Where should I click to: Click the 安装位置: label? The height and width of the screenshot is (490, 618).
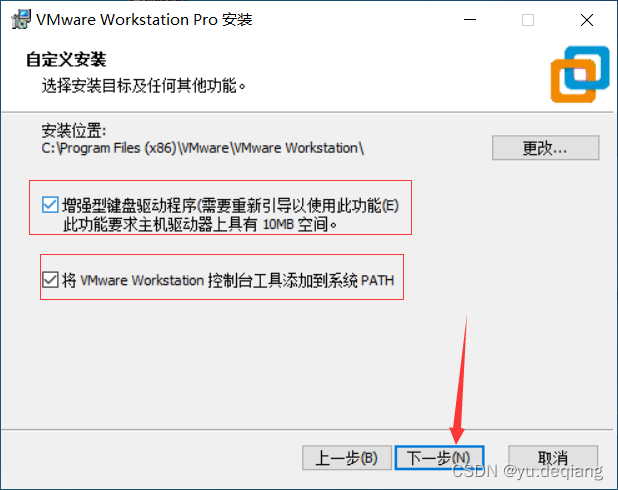coord(74,130)
